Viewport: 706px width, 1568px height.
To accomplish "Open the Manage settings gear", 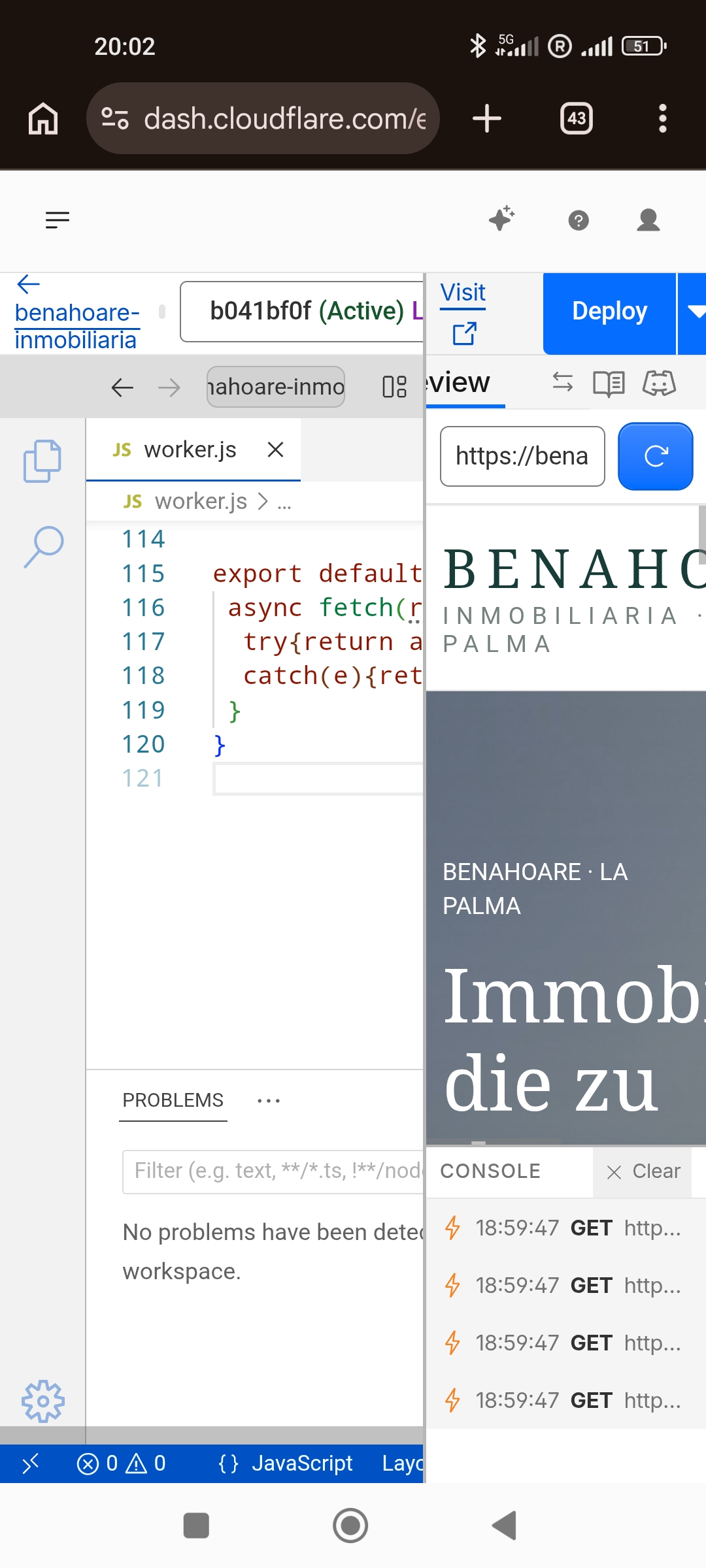I will click(x=43, y=1401).
